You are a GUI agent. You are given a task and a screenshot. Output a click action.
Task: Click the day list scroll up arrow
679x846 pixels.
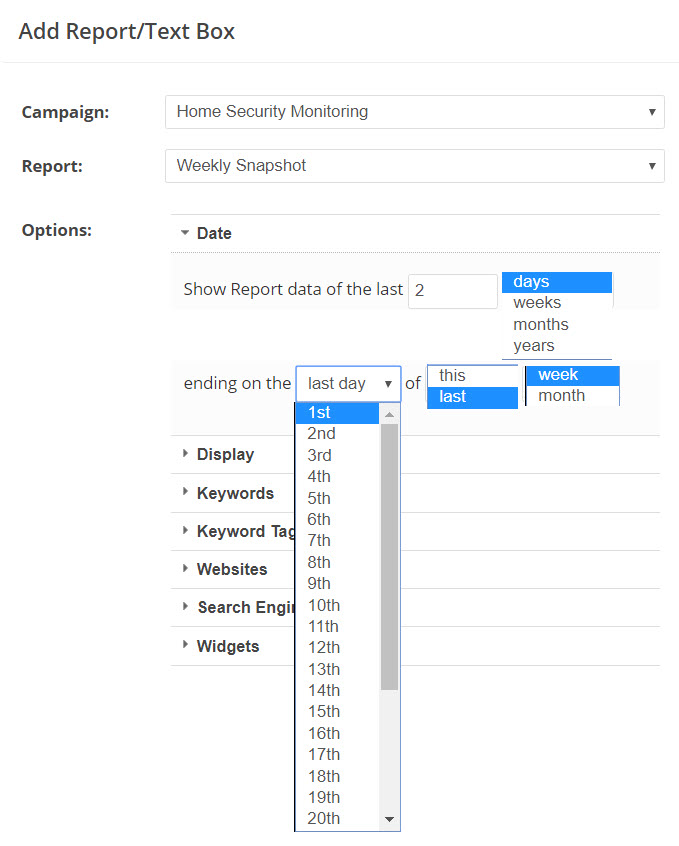click(390, 414)
